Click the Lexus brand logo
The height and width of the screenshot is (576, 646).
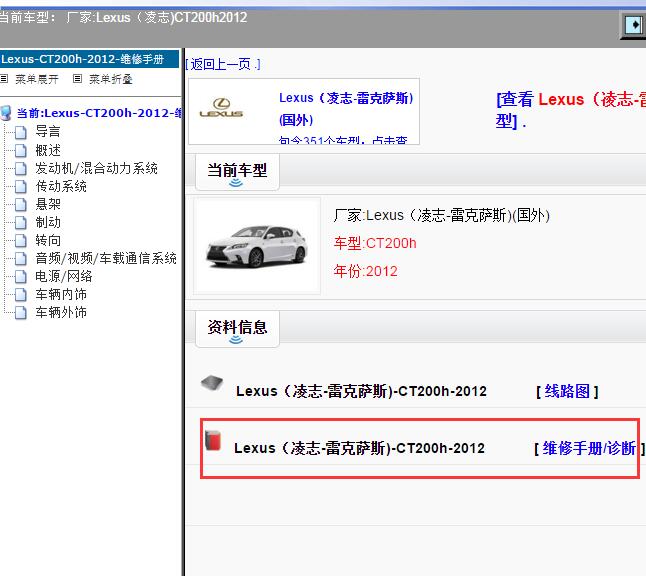pos(221,108)
